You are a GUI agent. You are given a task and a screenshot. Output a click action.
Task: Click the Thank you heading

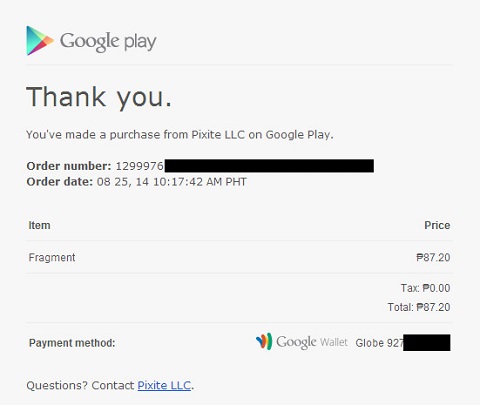coord(99,97)
